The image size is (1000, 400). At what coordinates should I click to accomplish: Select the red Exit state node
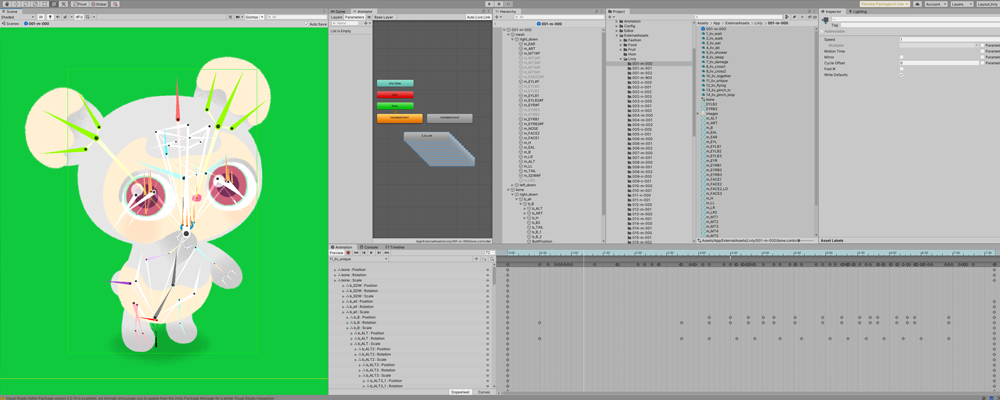[395, 94]
